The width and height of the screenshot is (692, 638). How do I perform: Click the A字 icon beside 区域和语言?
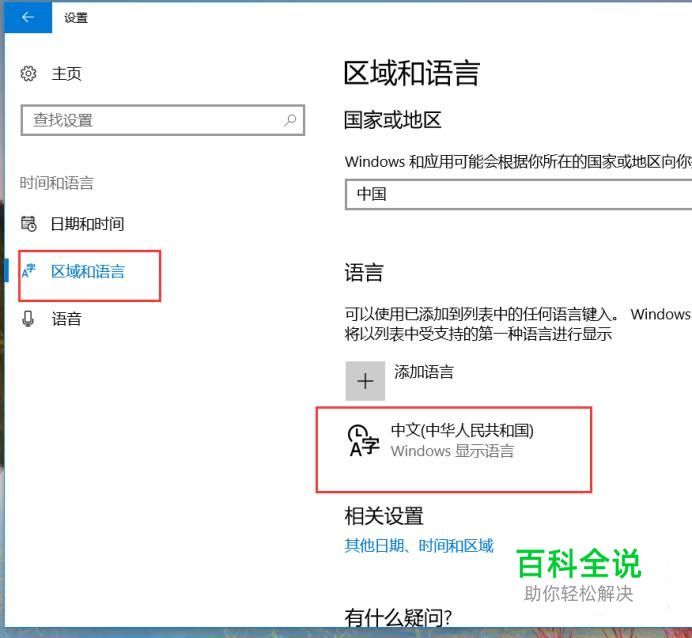29,271
